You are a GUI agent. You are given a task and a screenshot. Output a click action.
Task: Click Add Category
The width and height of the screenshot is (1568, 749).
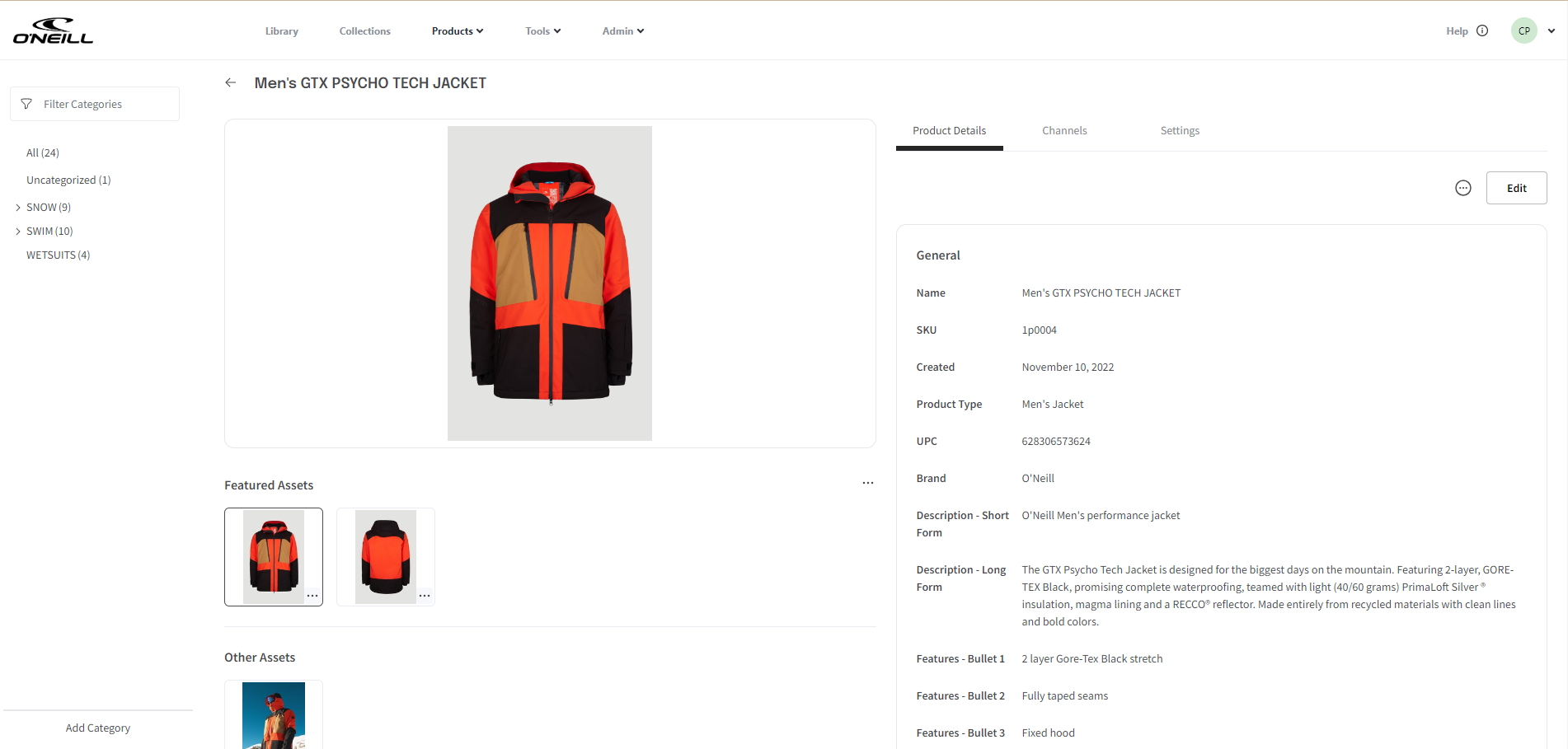(x=98, y=728)
